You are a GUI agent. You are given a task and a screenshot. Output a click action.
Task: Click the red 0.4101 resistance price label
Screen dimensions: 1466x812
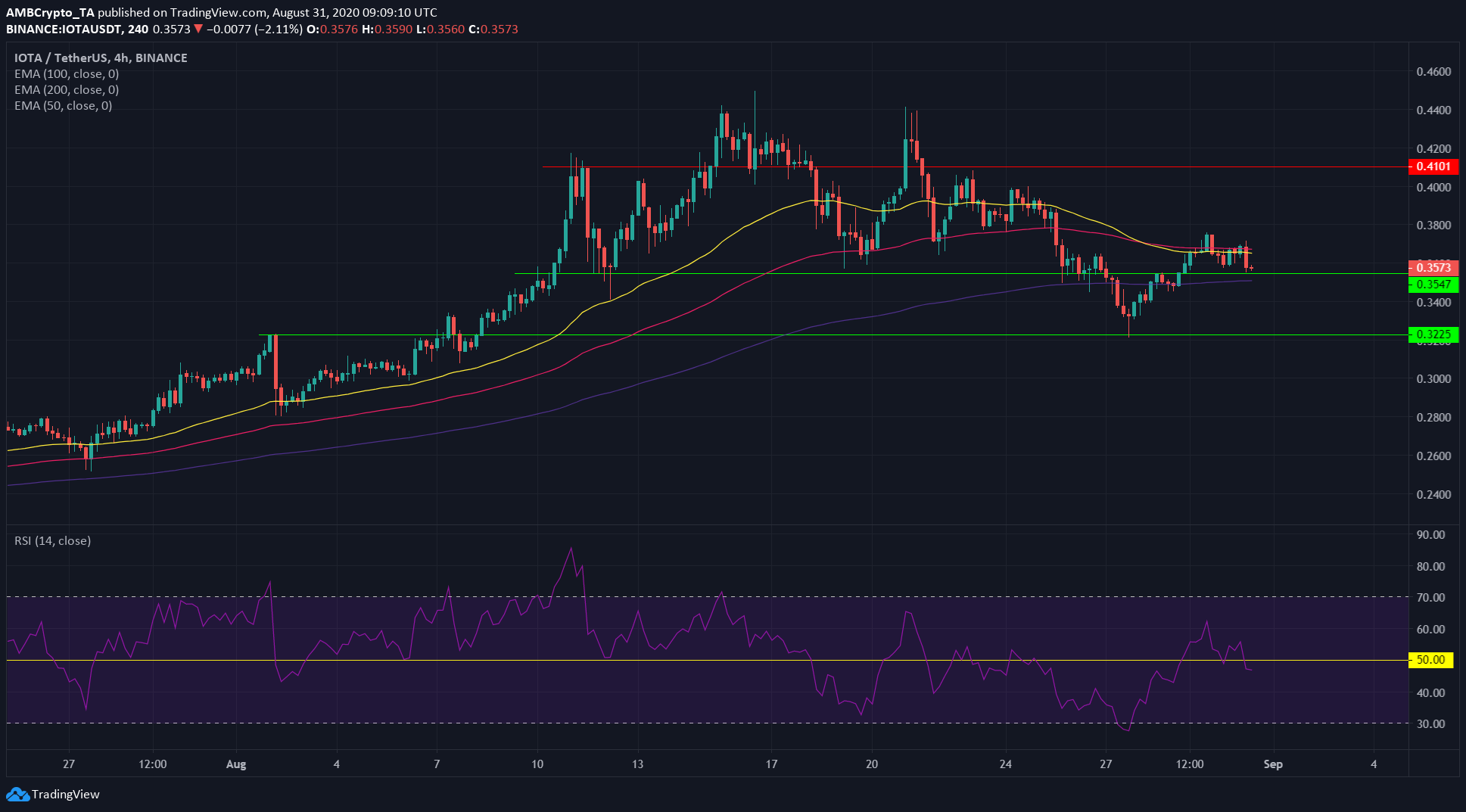point(1433,166)
